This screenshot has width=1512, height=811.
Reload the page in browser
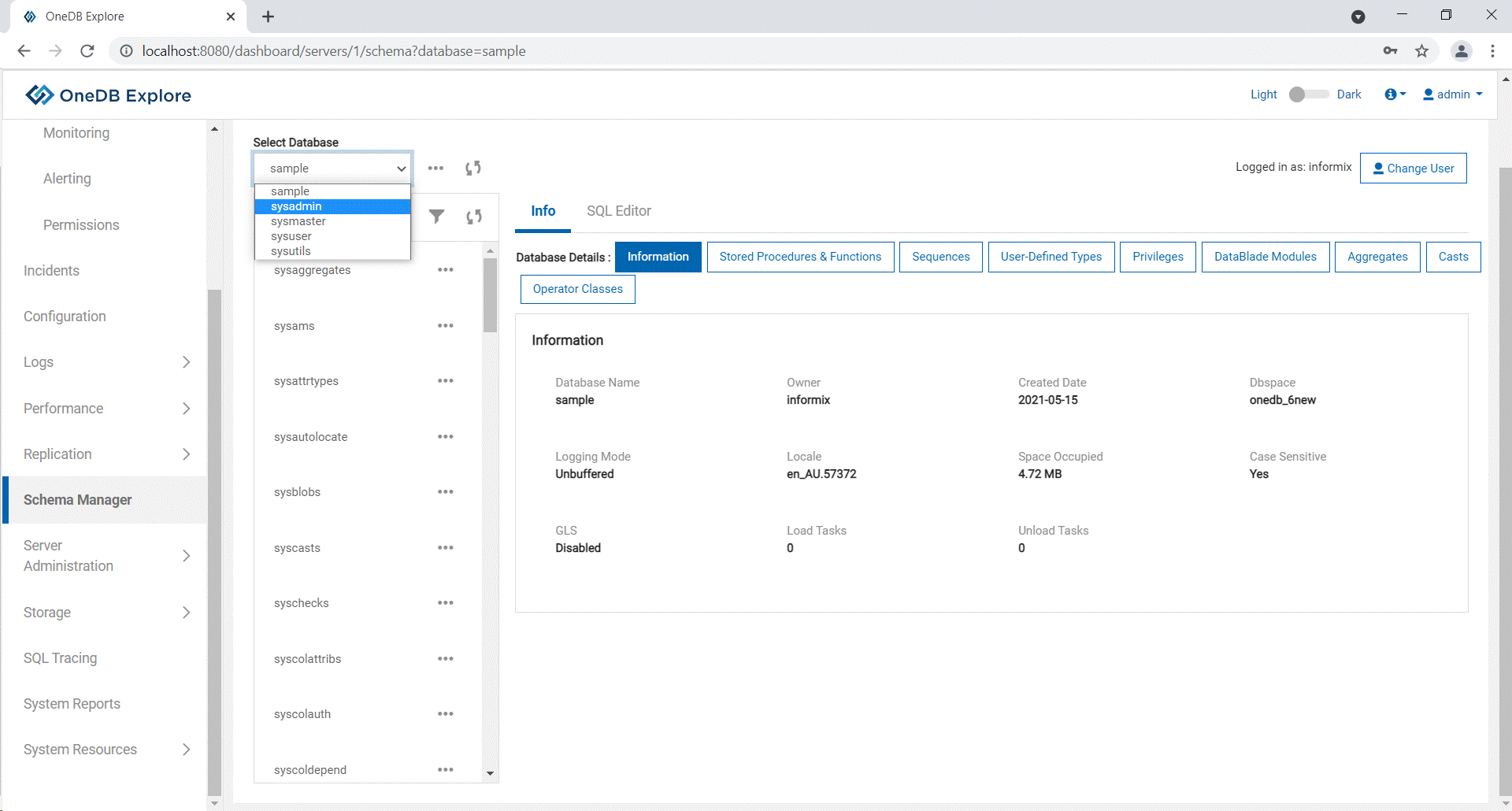point(87,51)
